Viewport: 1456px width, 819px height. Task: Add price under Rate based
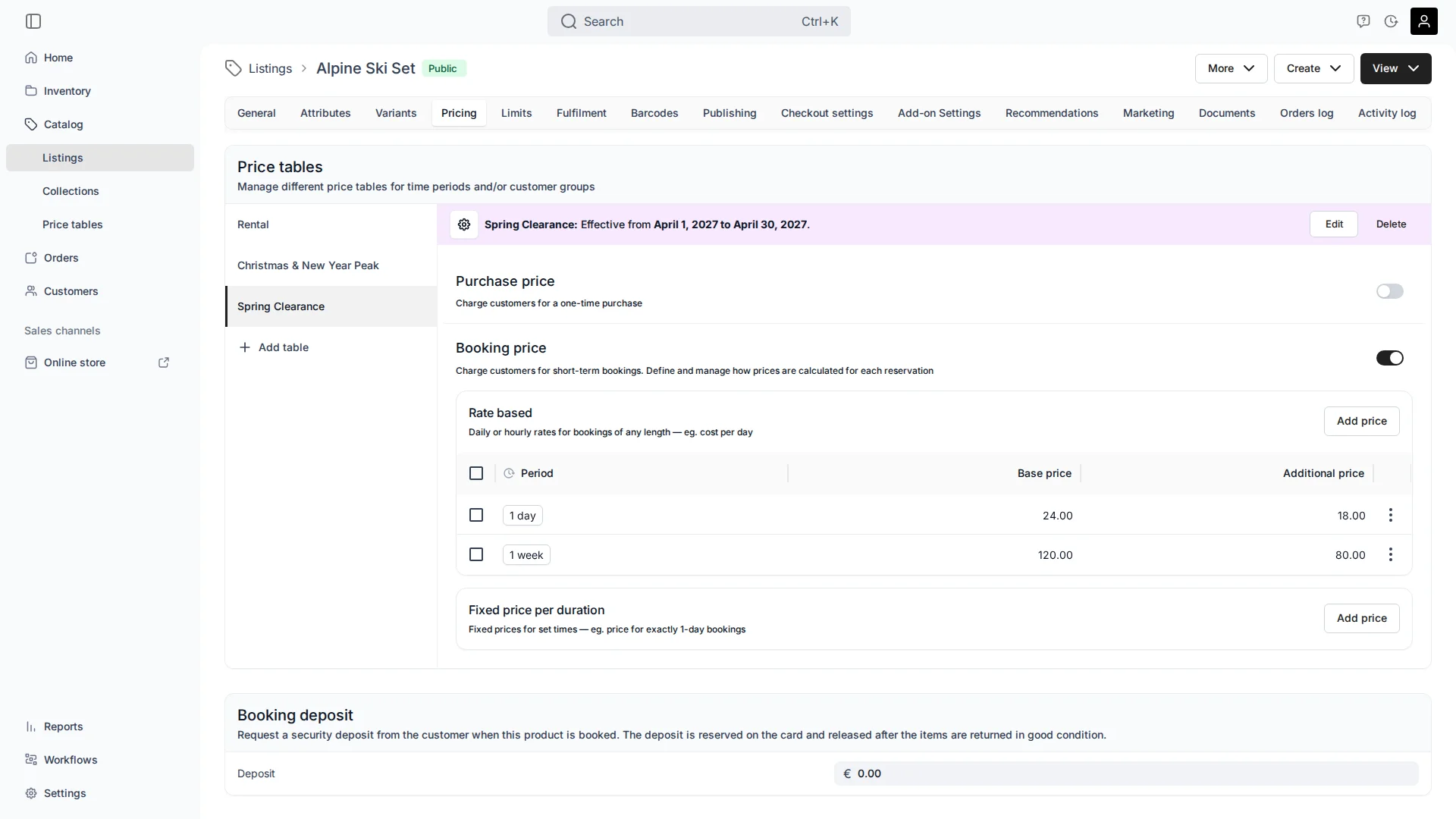click(1362, 421)
